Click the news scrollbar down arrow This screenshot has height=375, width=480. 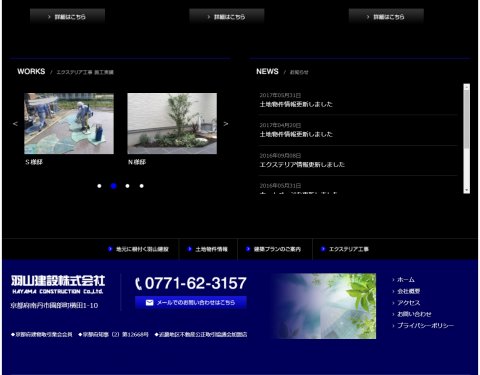coord(466,190)
